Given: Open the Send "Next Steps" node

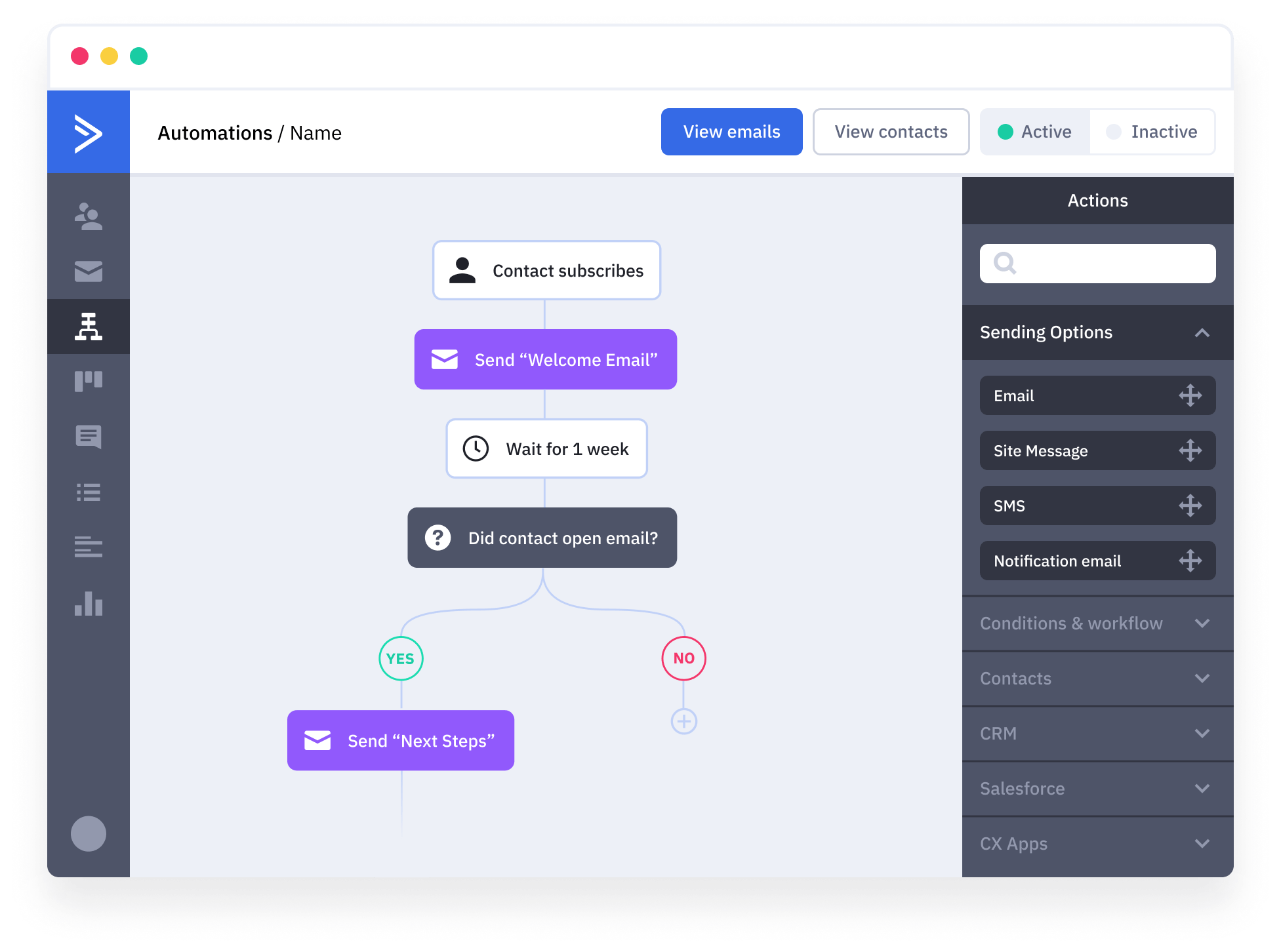Looking at the screenshot, I should pos(401,740).
